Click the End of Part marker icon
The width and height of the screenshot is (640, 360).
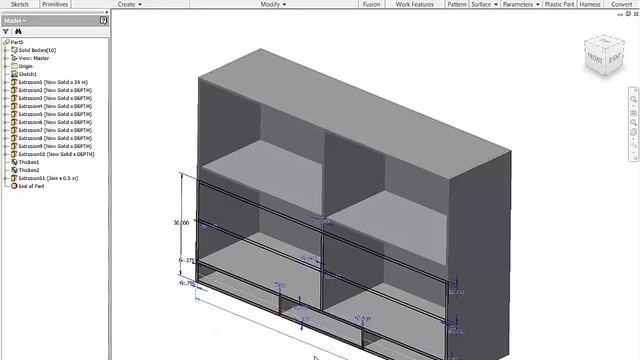coord(14,186)
